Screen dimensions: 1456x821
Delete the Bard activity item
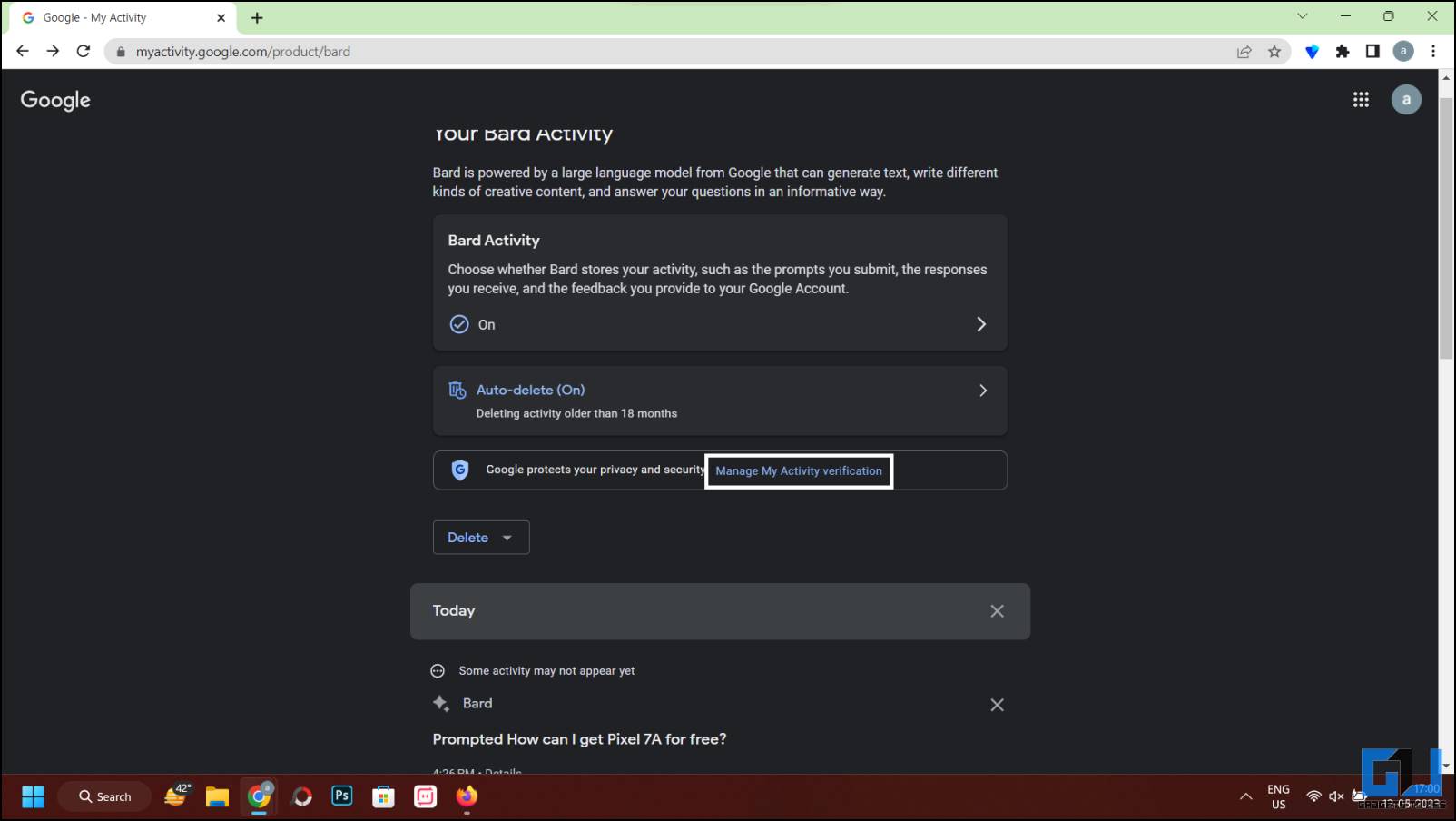point(997,705)
